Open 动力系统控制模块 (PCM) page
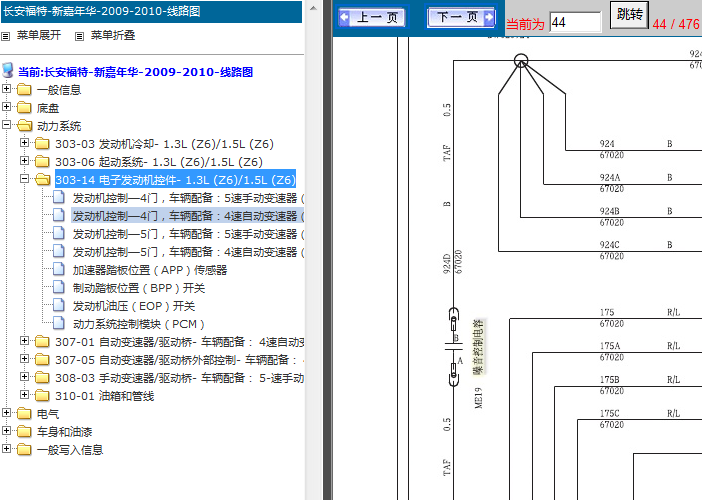This screenshot has height=500, width=702. (x=138, y=324)
